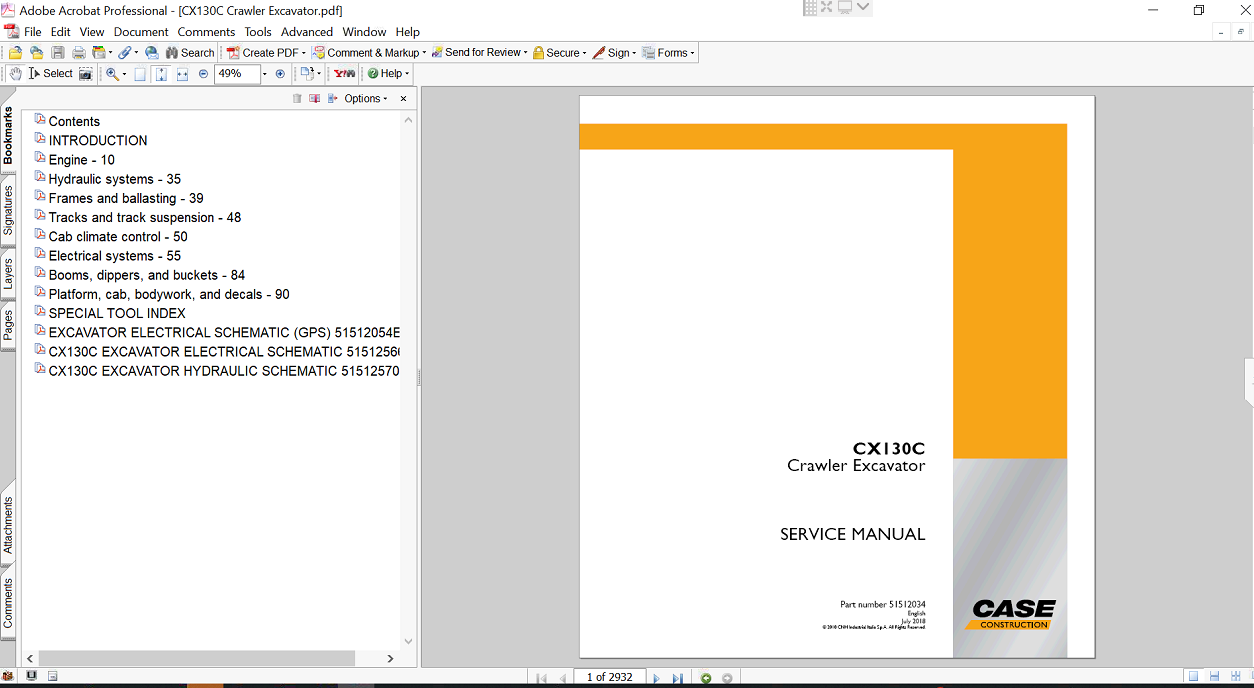Toggle Fit Width page view
The image size is (1254, 688).
(182, 74)
